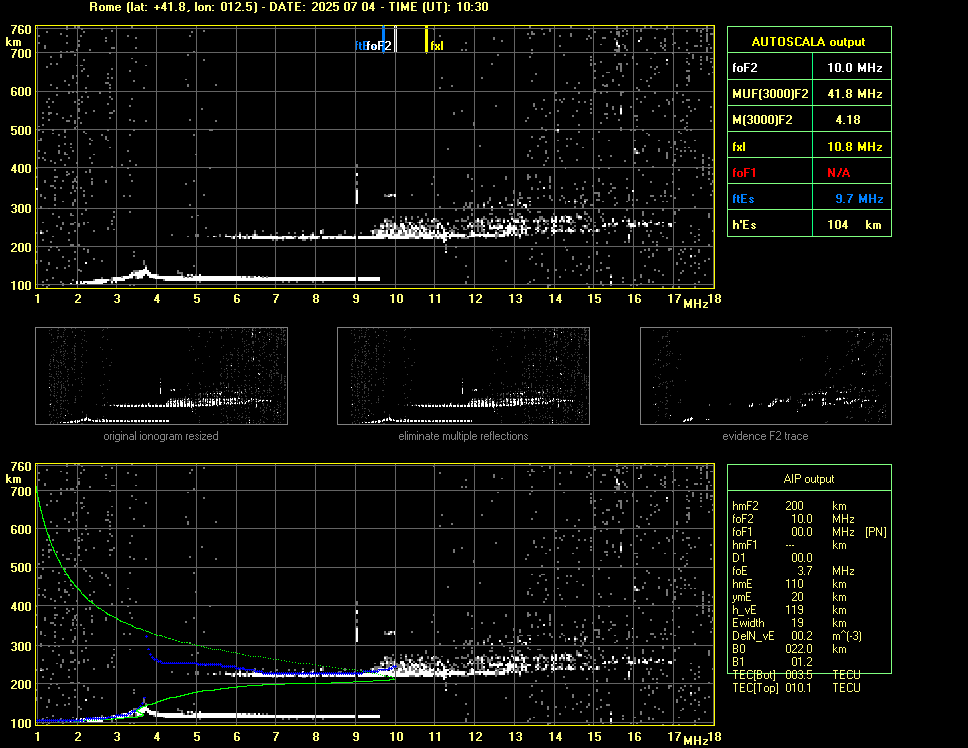Click the "AIP output" panel header
Screen dimensions: 968x748
point(809,479)
